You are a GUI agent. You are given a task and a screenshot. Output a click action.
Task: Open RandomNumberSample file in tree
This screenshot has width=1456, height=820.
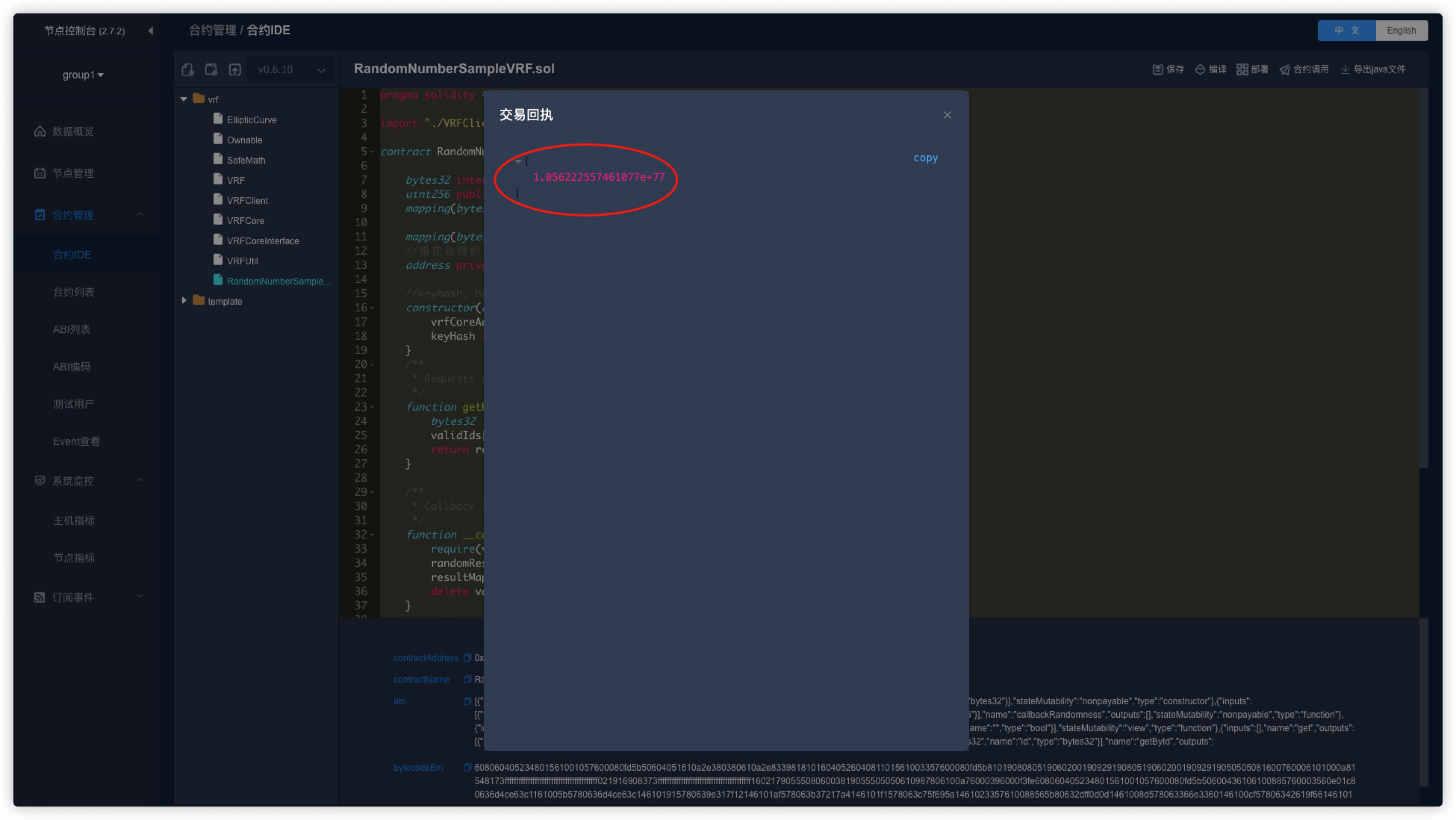coord(279,281)
